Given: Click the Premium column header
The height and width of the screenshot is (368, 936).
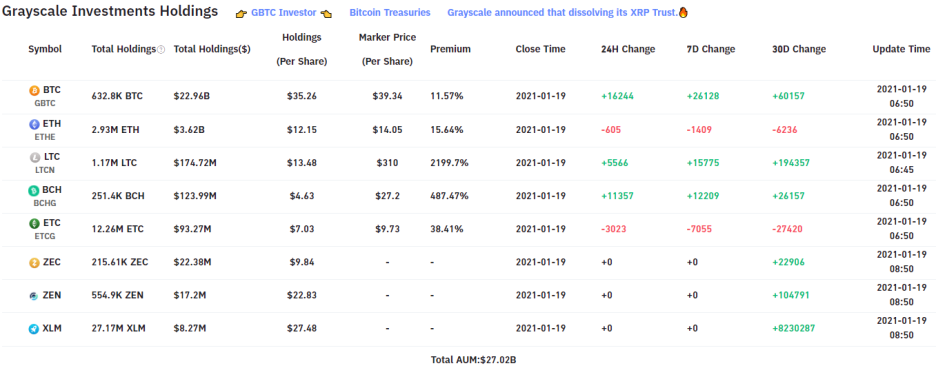Looking at the screenshot, I should click(450, 50).
